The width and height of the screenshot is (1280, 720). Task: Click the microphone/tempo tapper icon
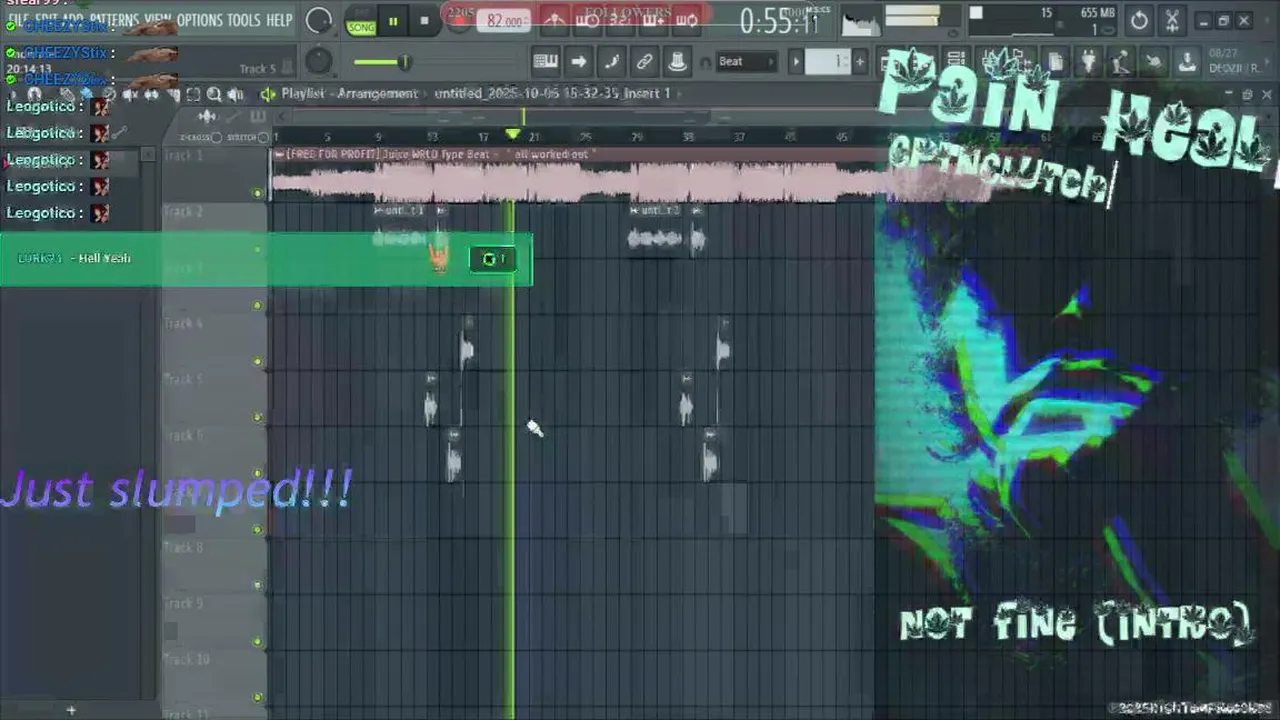pos(1121,62)
